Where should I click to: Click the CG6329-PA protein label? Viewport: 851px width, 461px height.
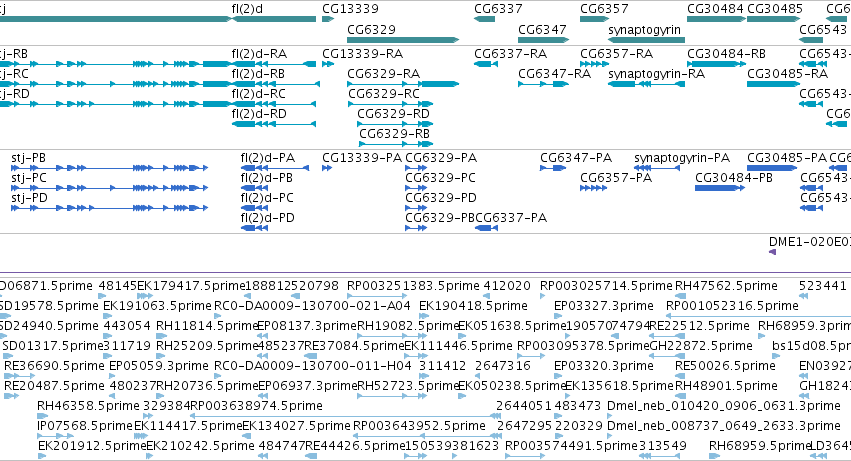coord(441,158)
